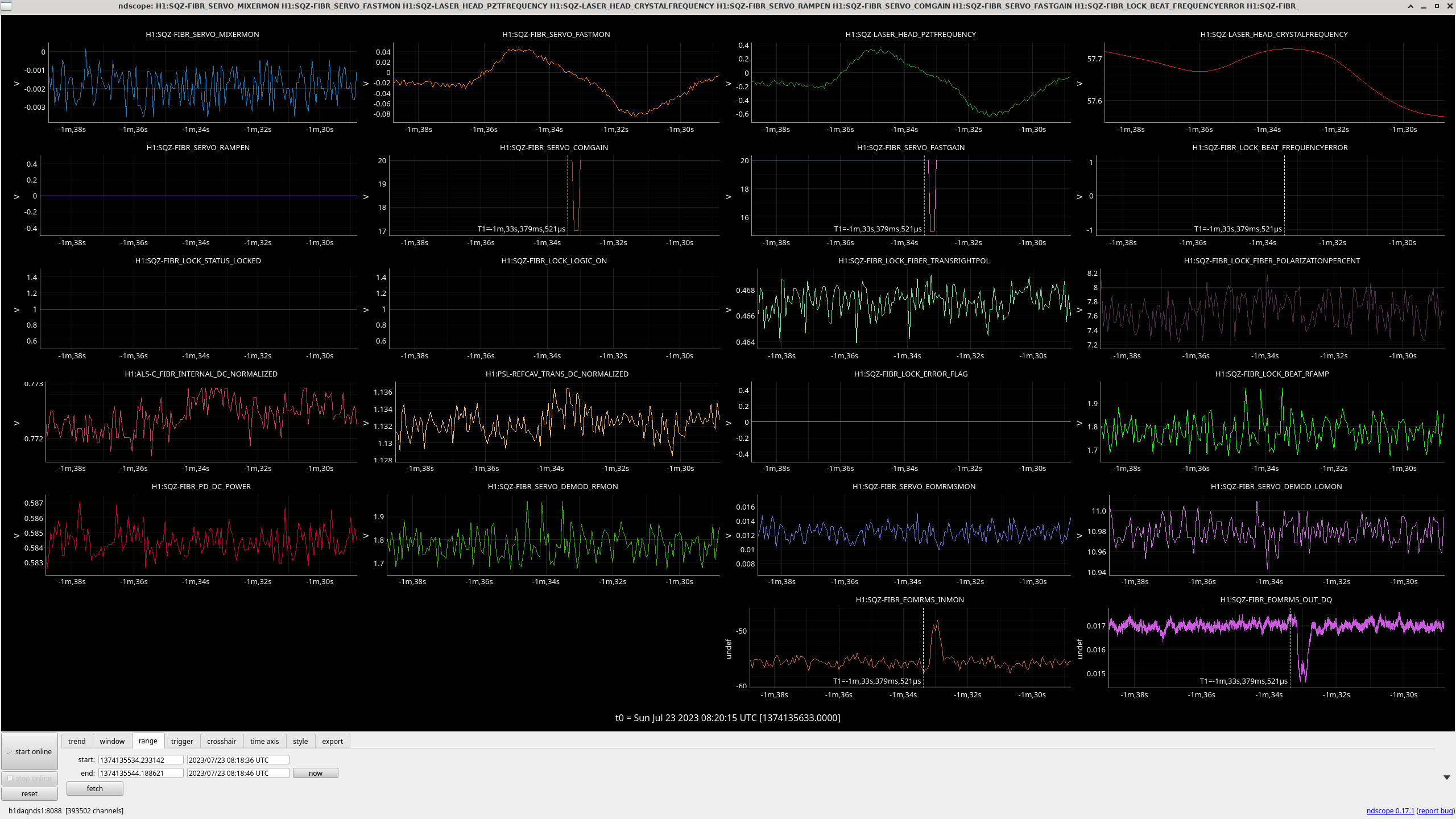Select the H1:SQZ-FIBR_LOCK_FIBER_POLARIZATIONPERCENT title

click(x=1272, y=260)
